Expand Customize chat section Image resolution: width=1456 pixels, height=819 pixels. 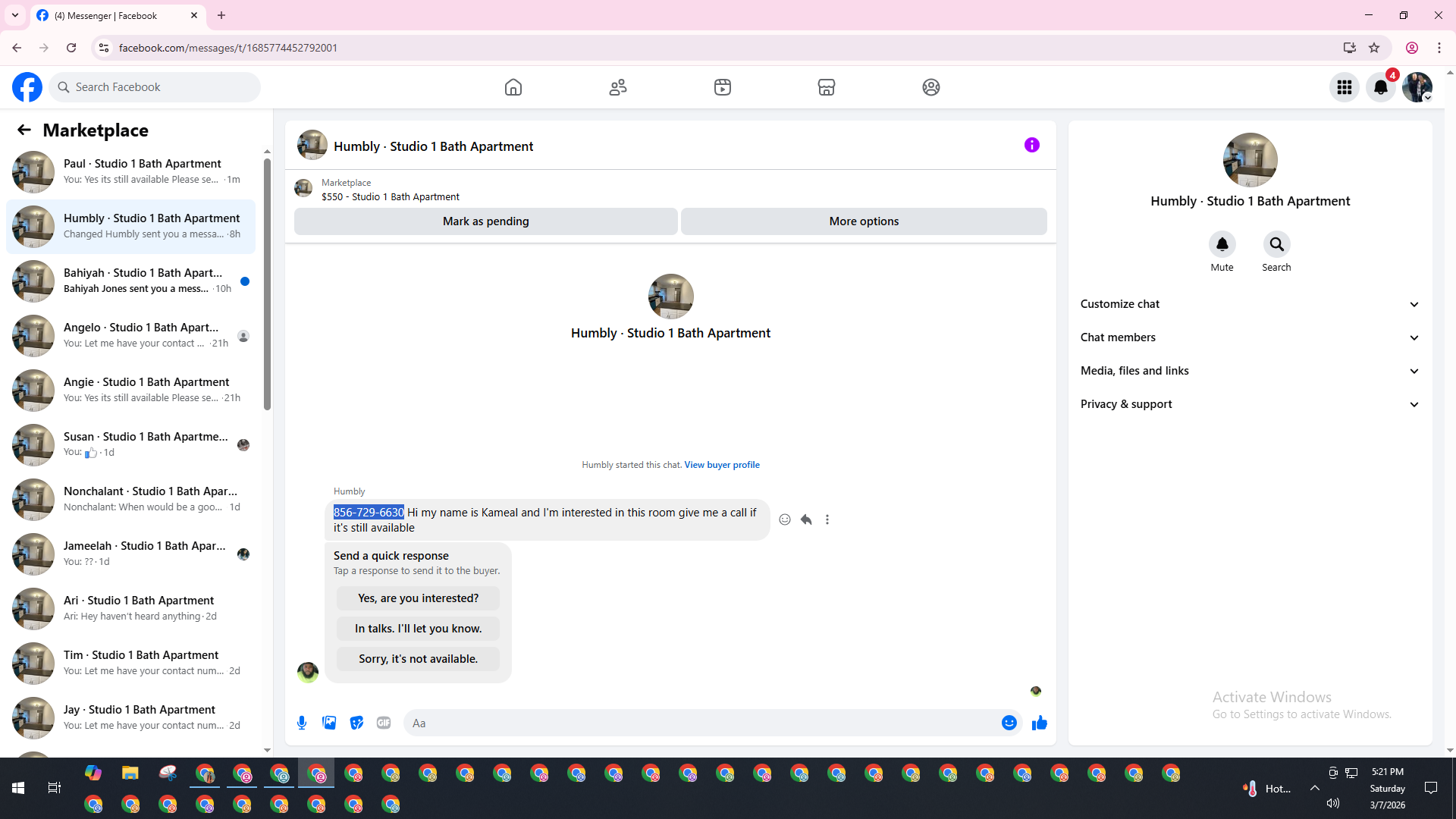1250,304
